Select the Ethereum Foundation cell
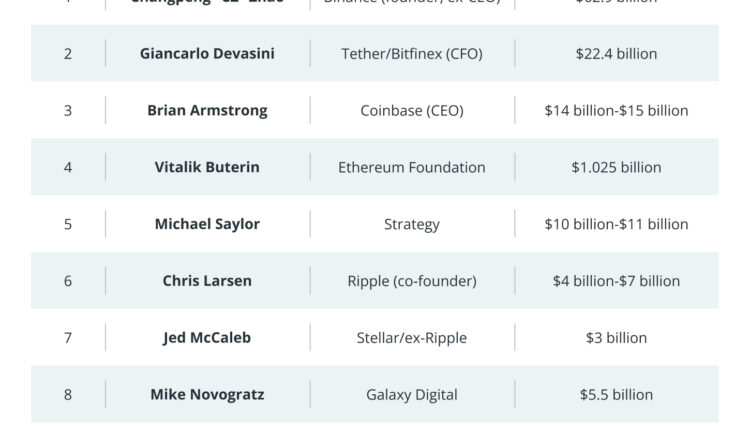750x430 pixels. click(412, 168)
